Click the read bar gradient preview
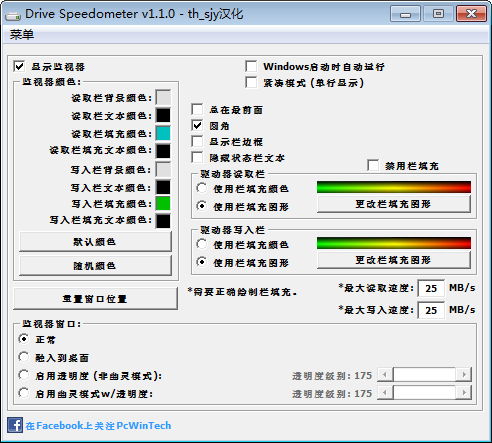The image size is (492, 443). tap(394, 187)
